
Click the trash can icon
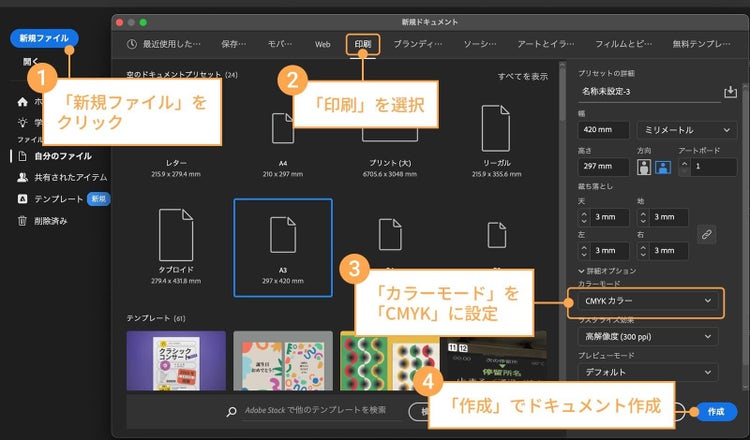22,220
